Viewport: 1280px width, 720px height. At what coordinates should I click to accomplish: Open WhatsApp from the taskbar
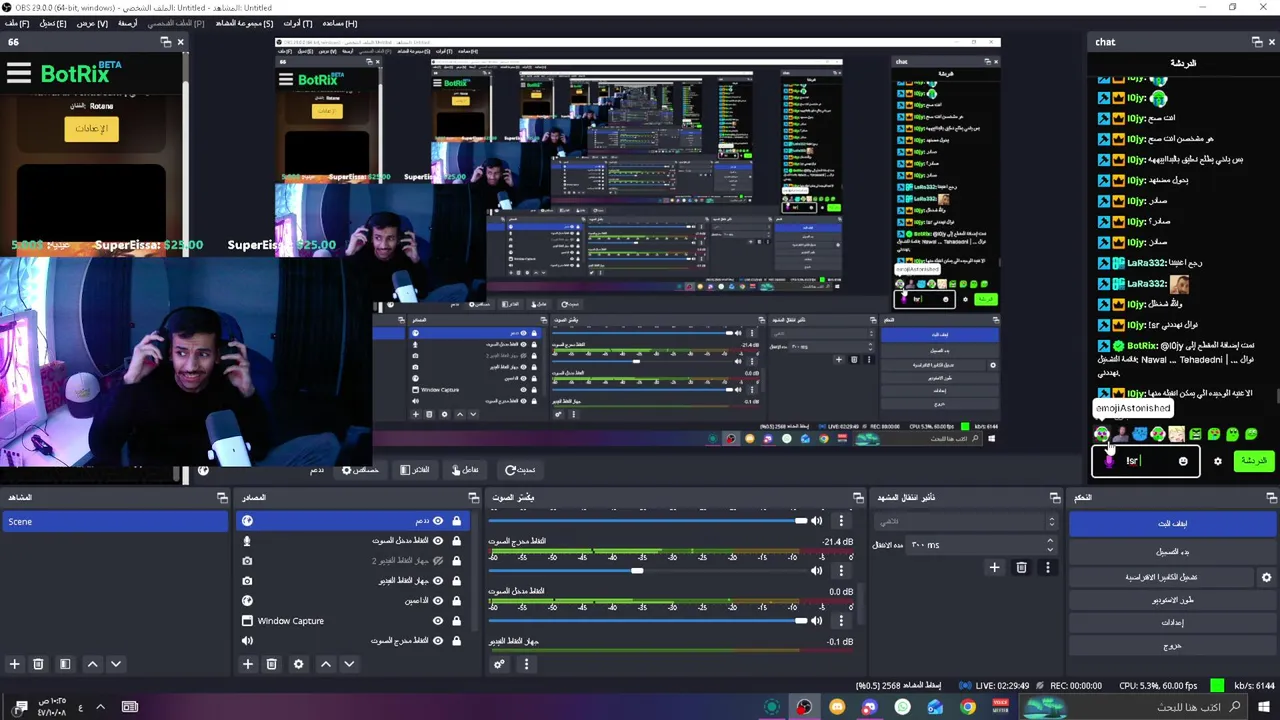903,707
